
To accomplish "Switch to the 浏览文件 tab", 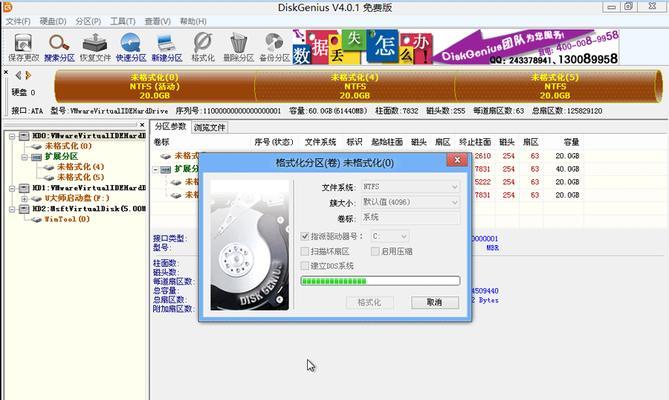I will coord(209,128).
